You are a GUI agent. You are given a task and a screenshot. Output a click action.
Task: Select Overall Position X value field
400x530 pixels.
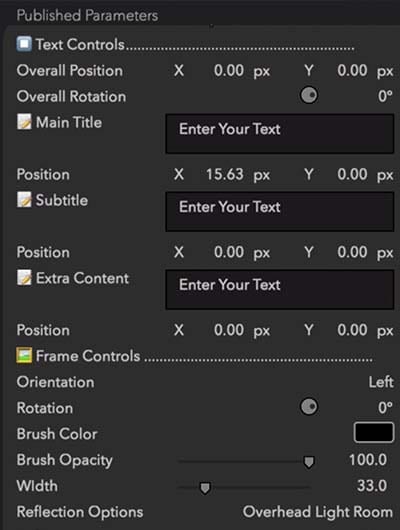[x=229, y=71]
